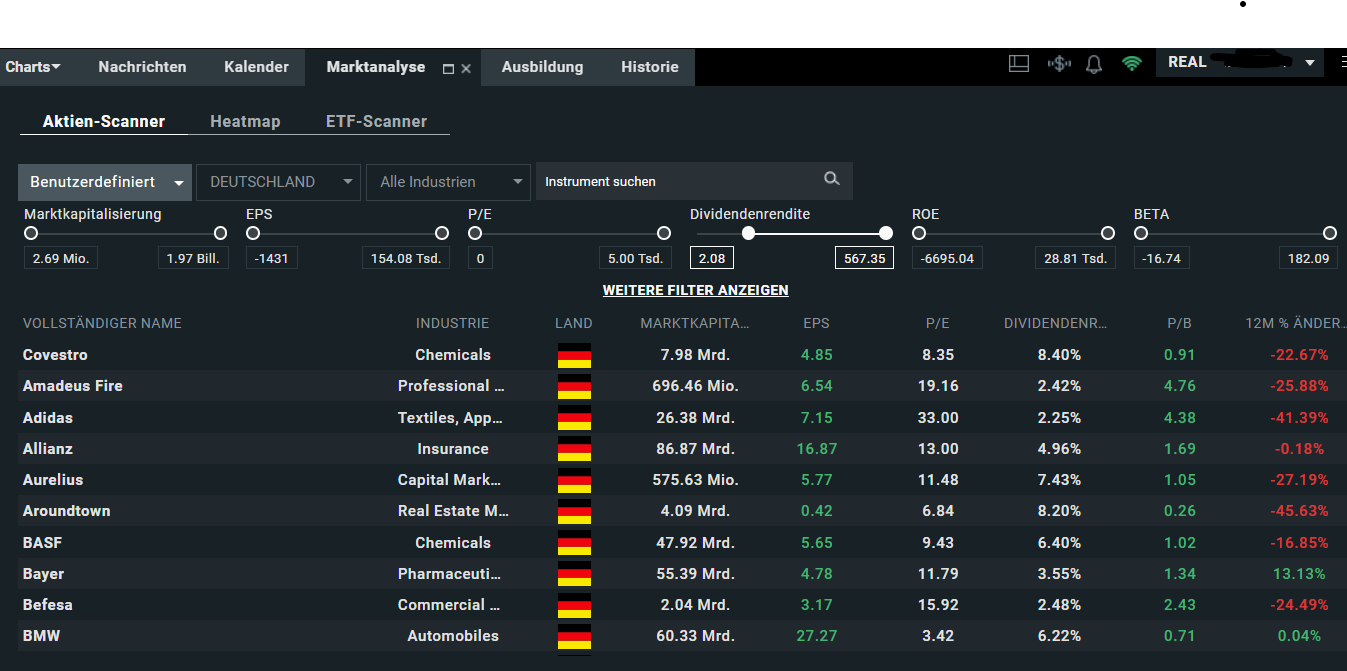Viewport: 1347px width, 671px height.
Task: Open the Adidas stock row name
Action: pos(48,418)
